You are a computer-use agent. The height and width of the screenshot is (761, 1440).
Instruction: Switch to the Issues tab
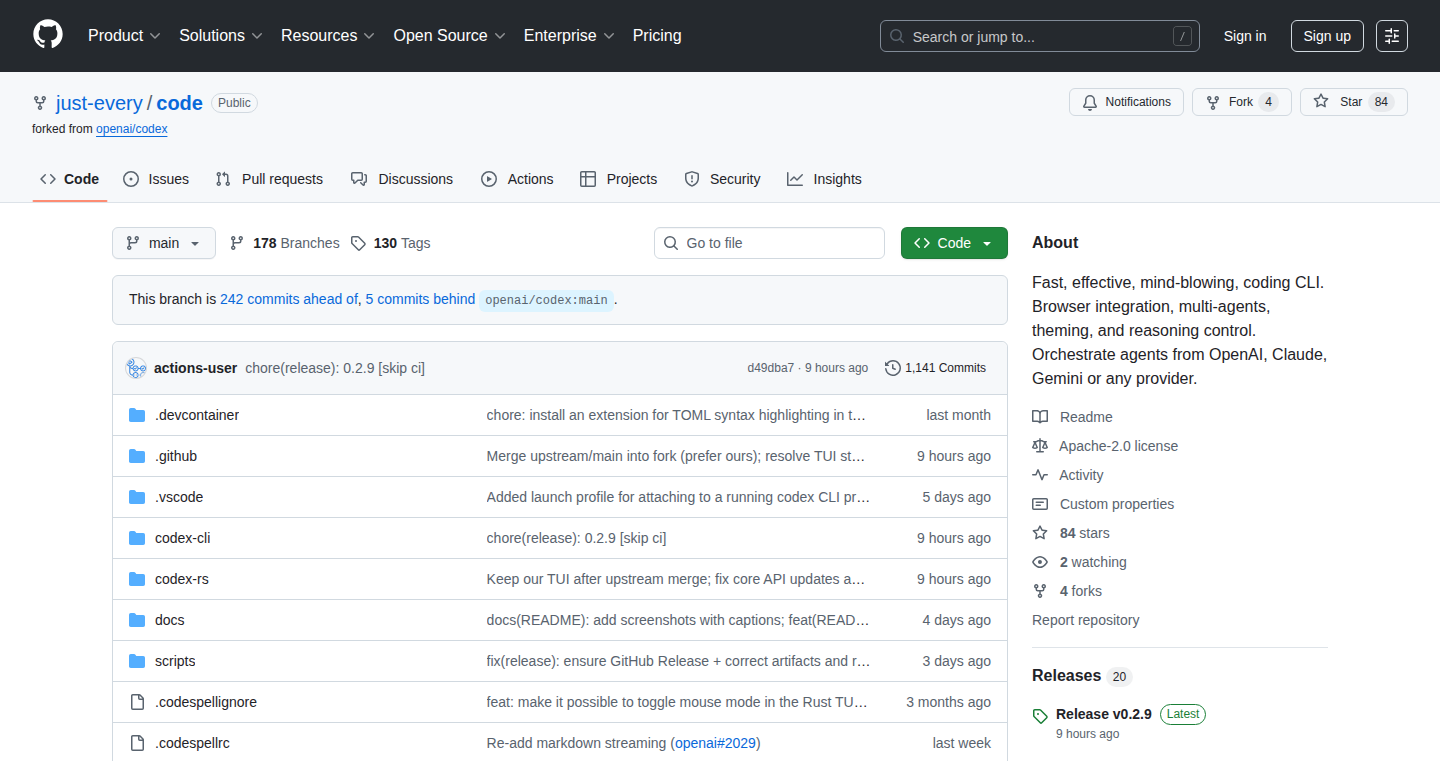[156, 179]
